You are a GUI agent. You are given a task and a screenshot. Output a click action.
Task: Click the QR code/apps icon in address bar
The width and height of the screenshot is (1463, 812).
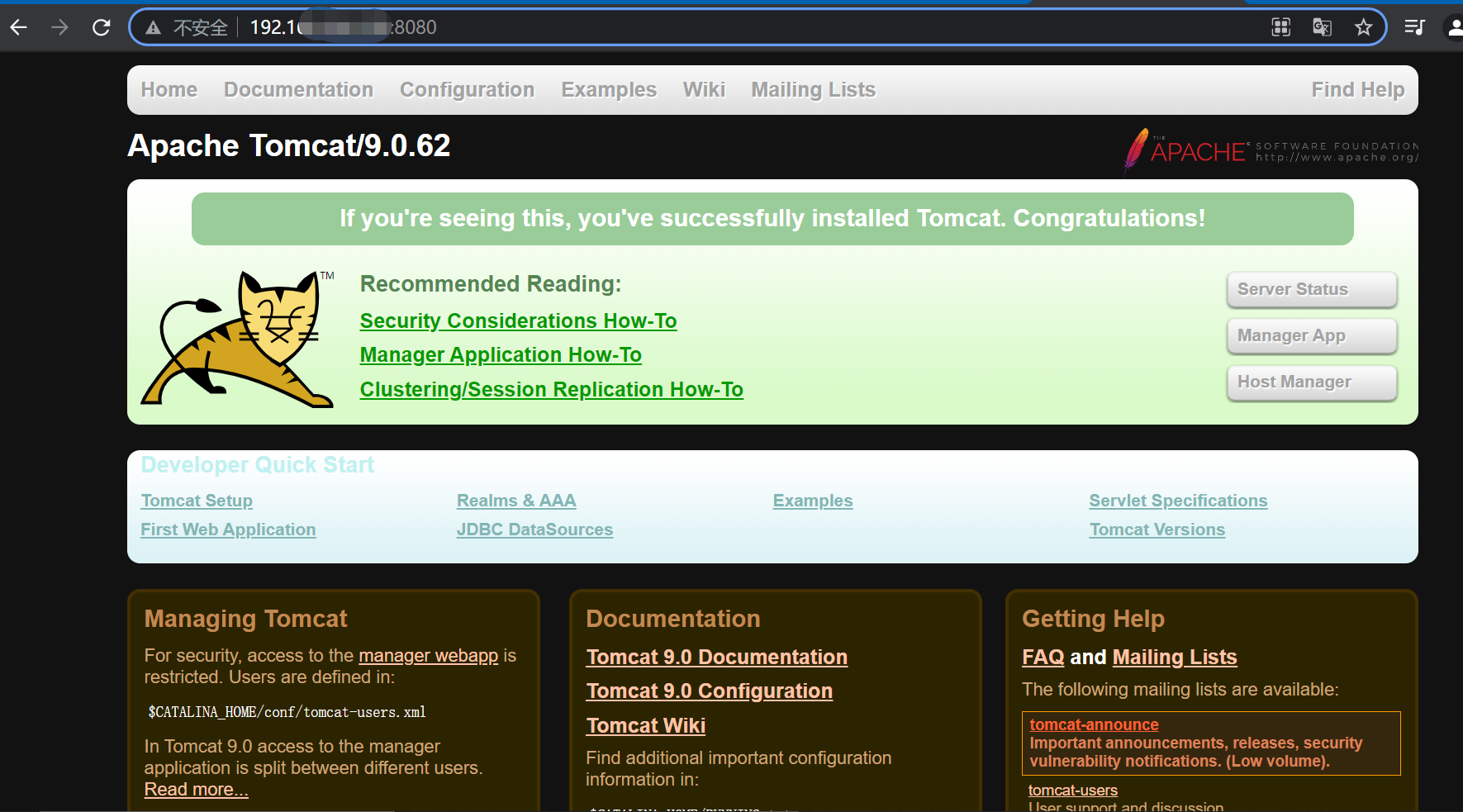[1280, 27]
